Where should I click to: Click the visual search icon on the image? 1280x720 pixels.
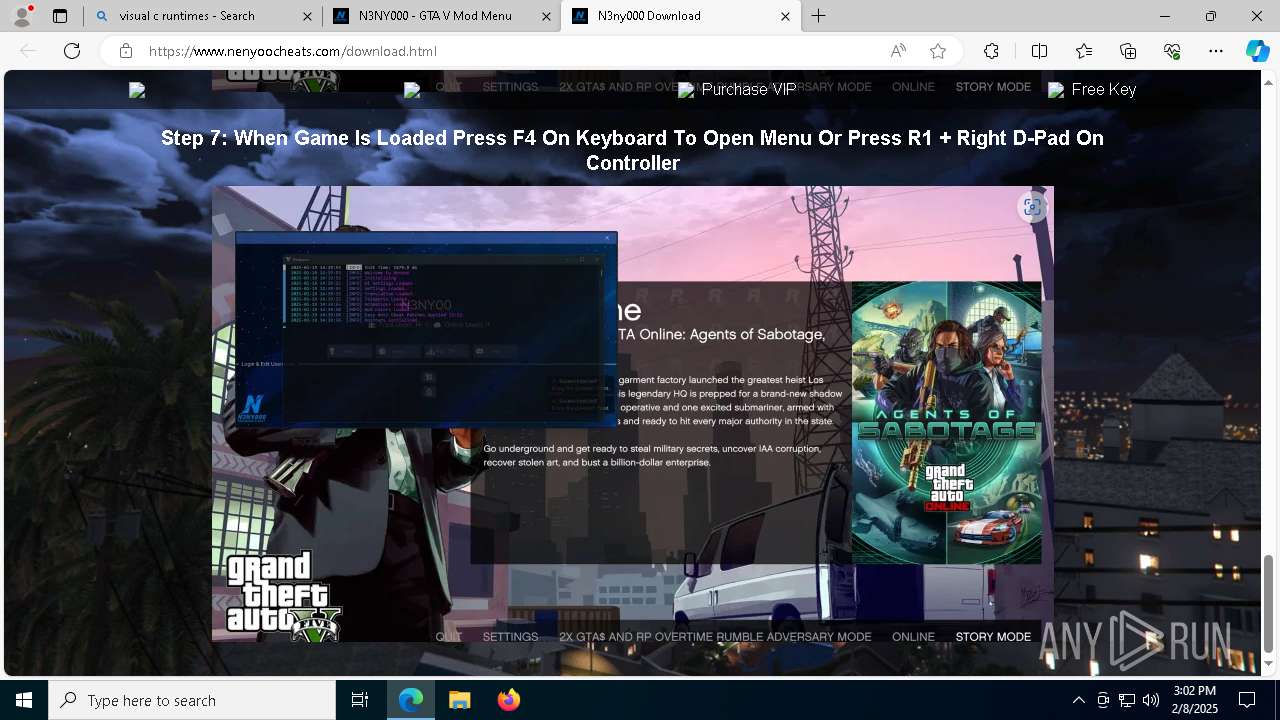click(1032, 207)
